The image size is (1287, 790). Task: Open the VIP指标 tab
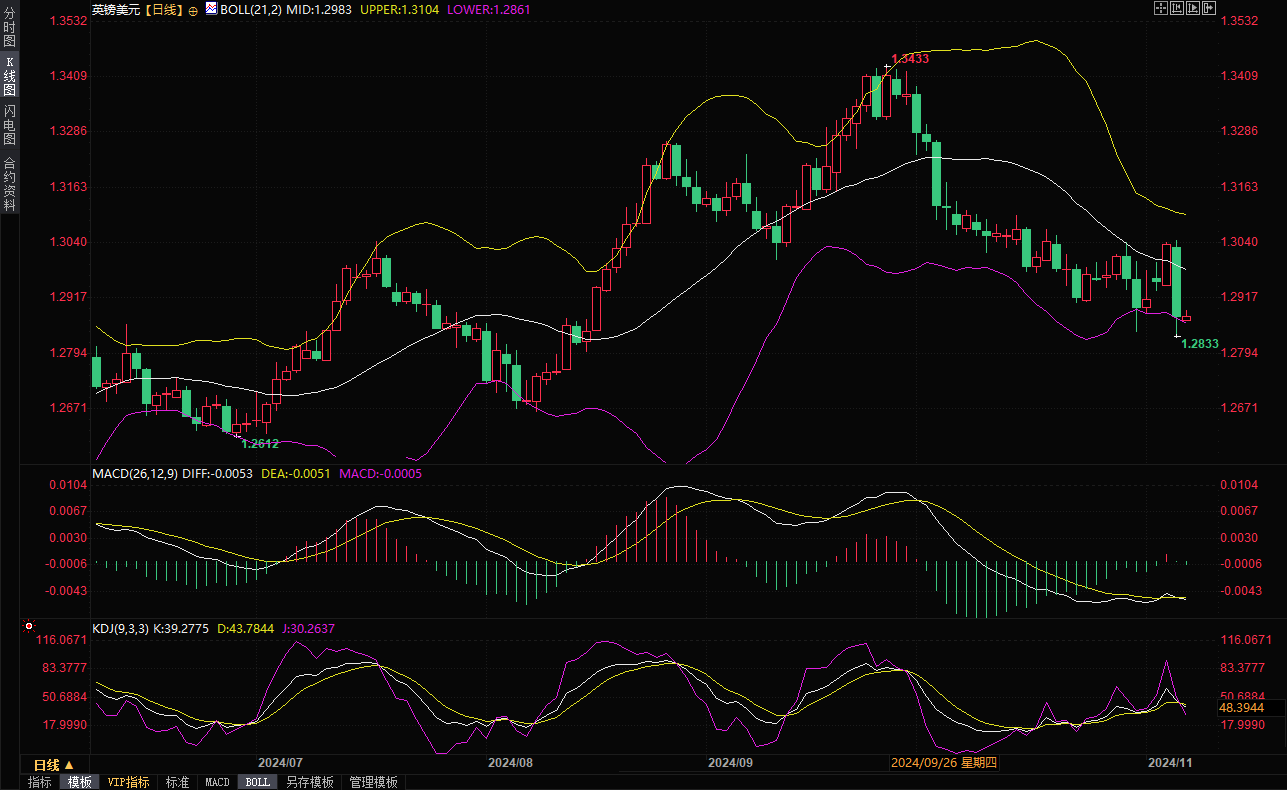click(128, 782)
